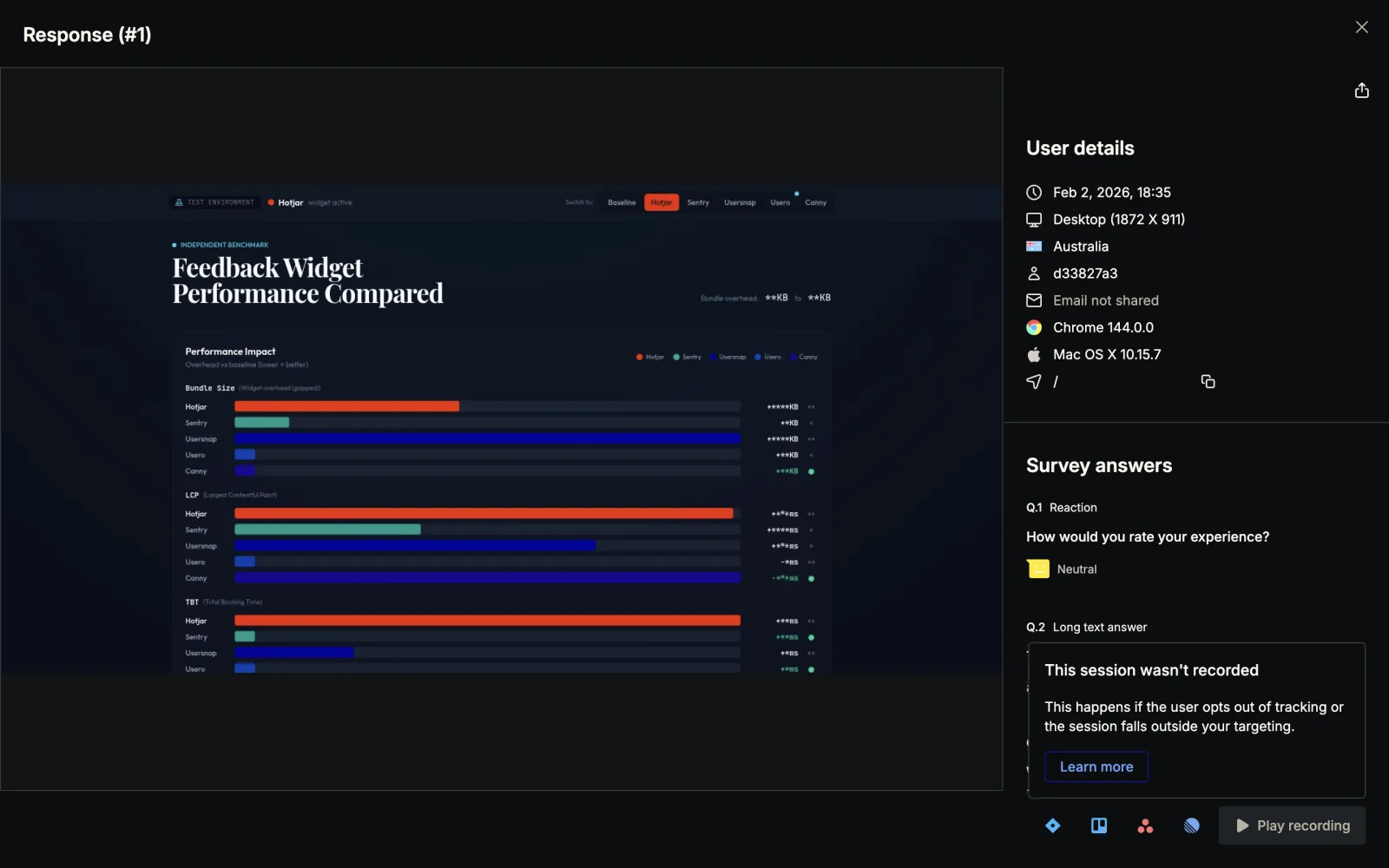The width and height of the screenshot is (1389, 868).
Task: Send the response to Asana
Action: click(x=1145, y=826)
